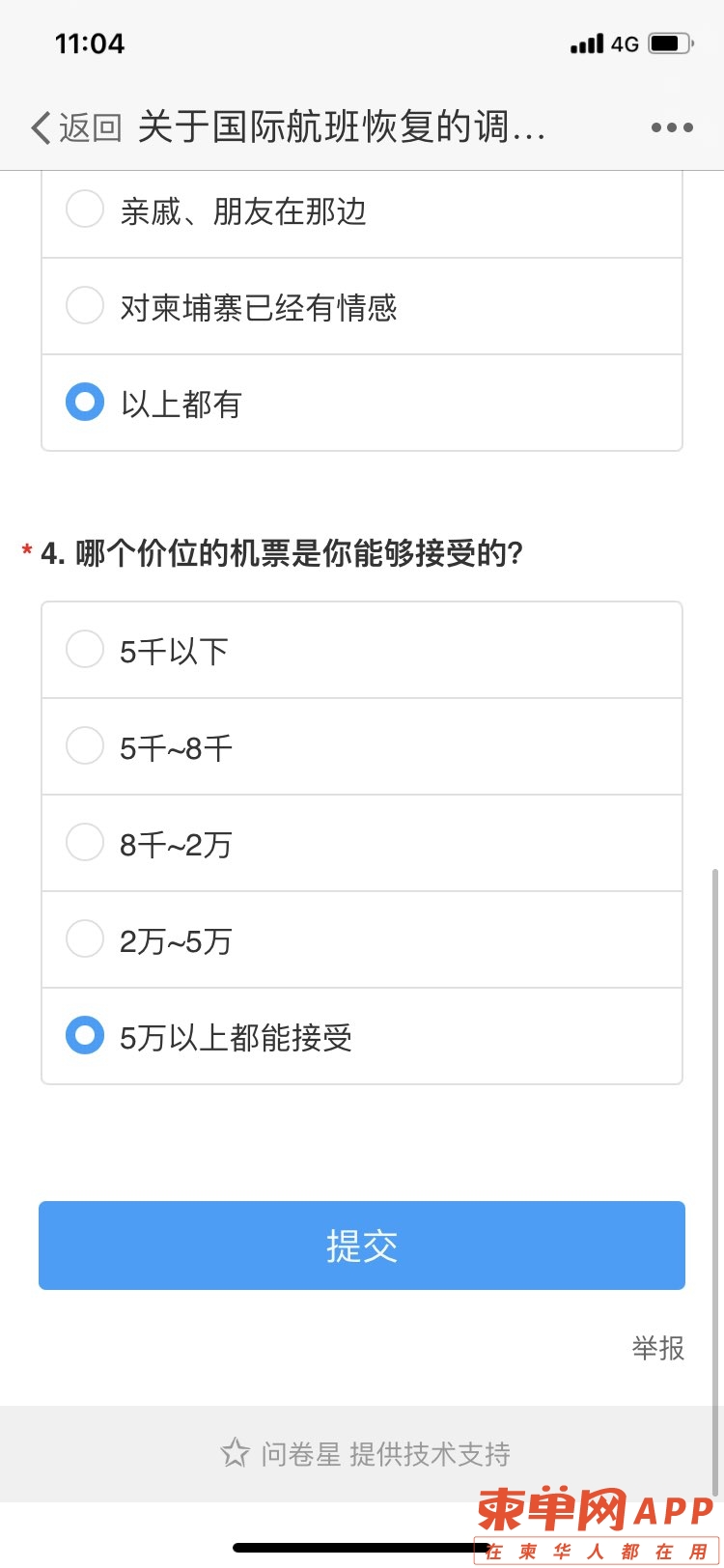Tap the back chevron icon

tap(41, 127)
